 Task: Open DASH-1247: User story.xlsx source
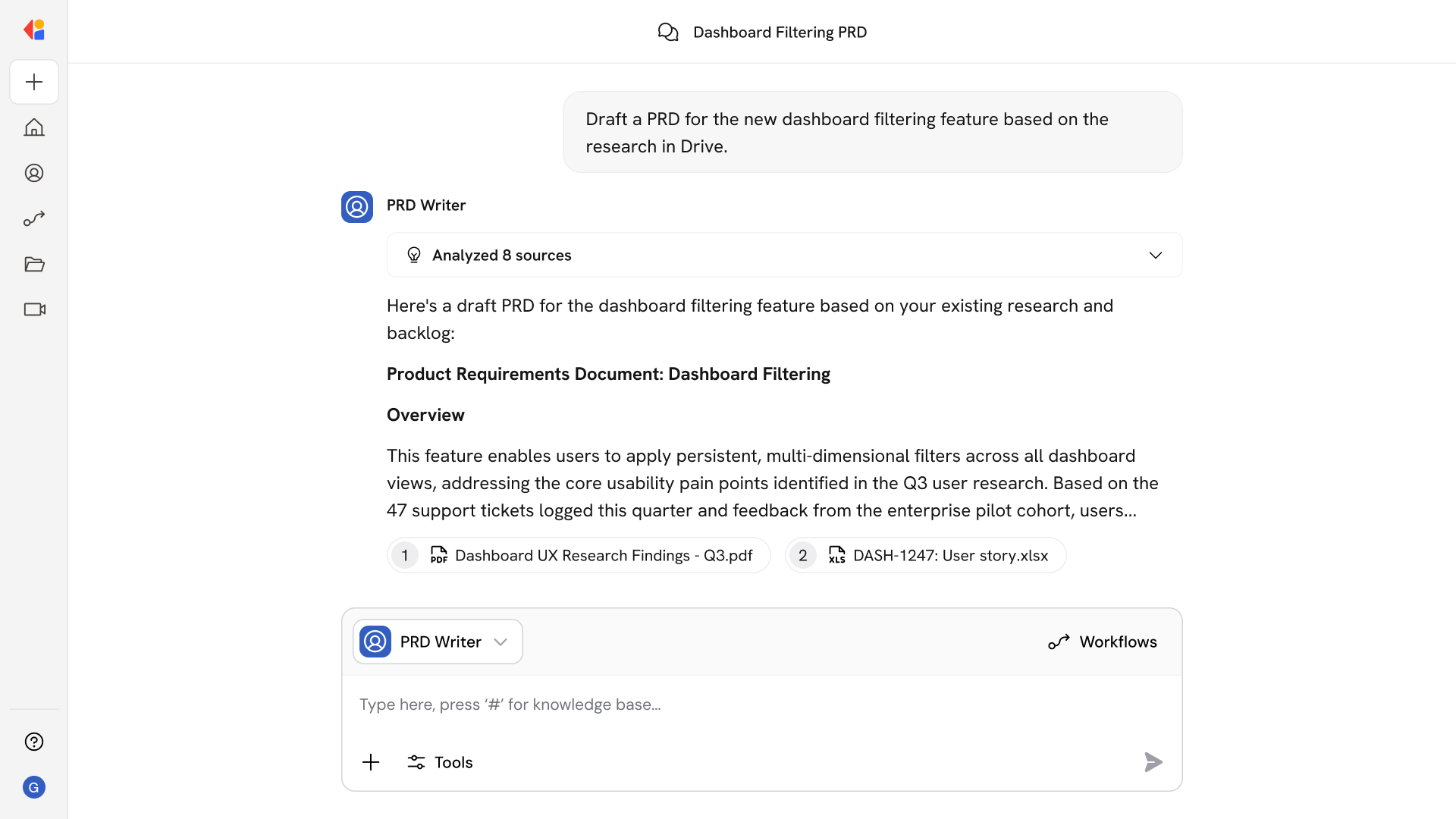coord(925,556)
